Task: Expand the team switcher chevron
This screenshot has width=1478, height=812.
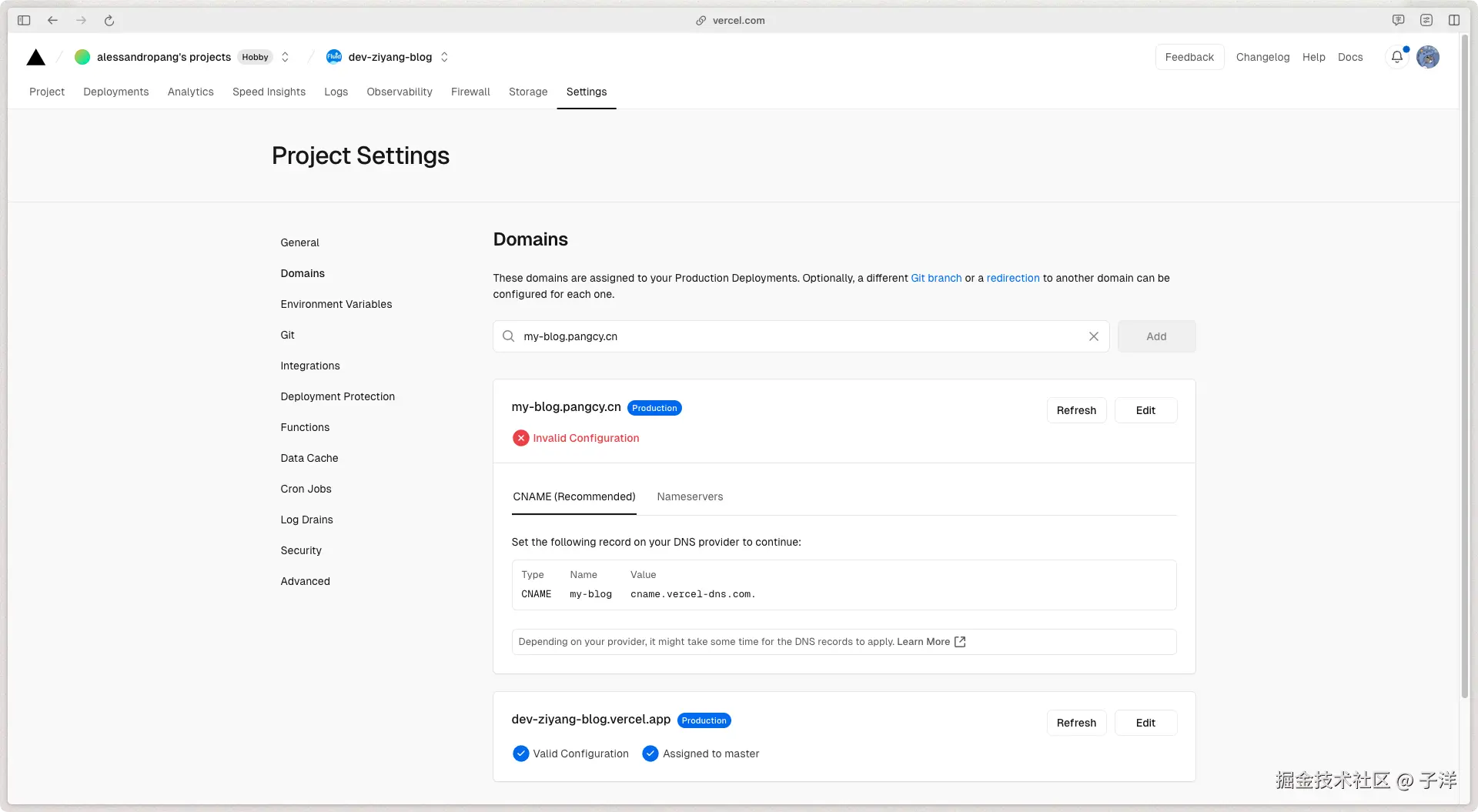Action: 285,57
